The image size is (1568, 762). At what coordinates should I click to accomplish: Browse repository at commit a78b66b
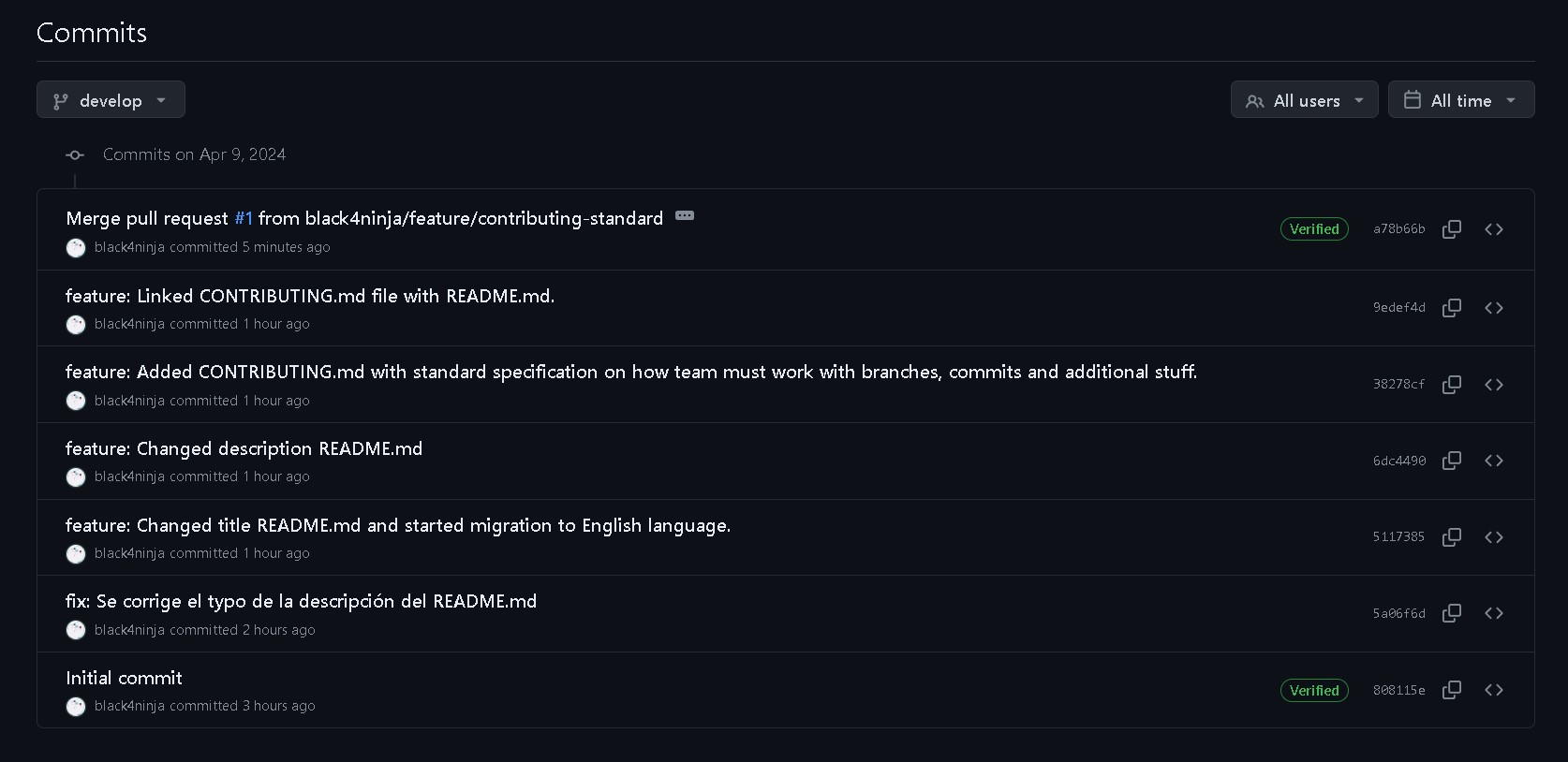tap(1494, 229)
